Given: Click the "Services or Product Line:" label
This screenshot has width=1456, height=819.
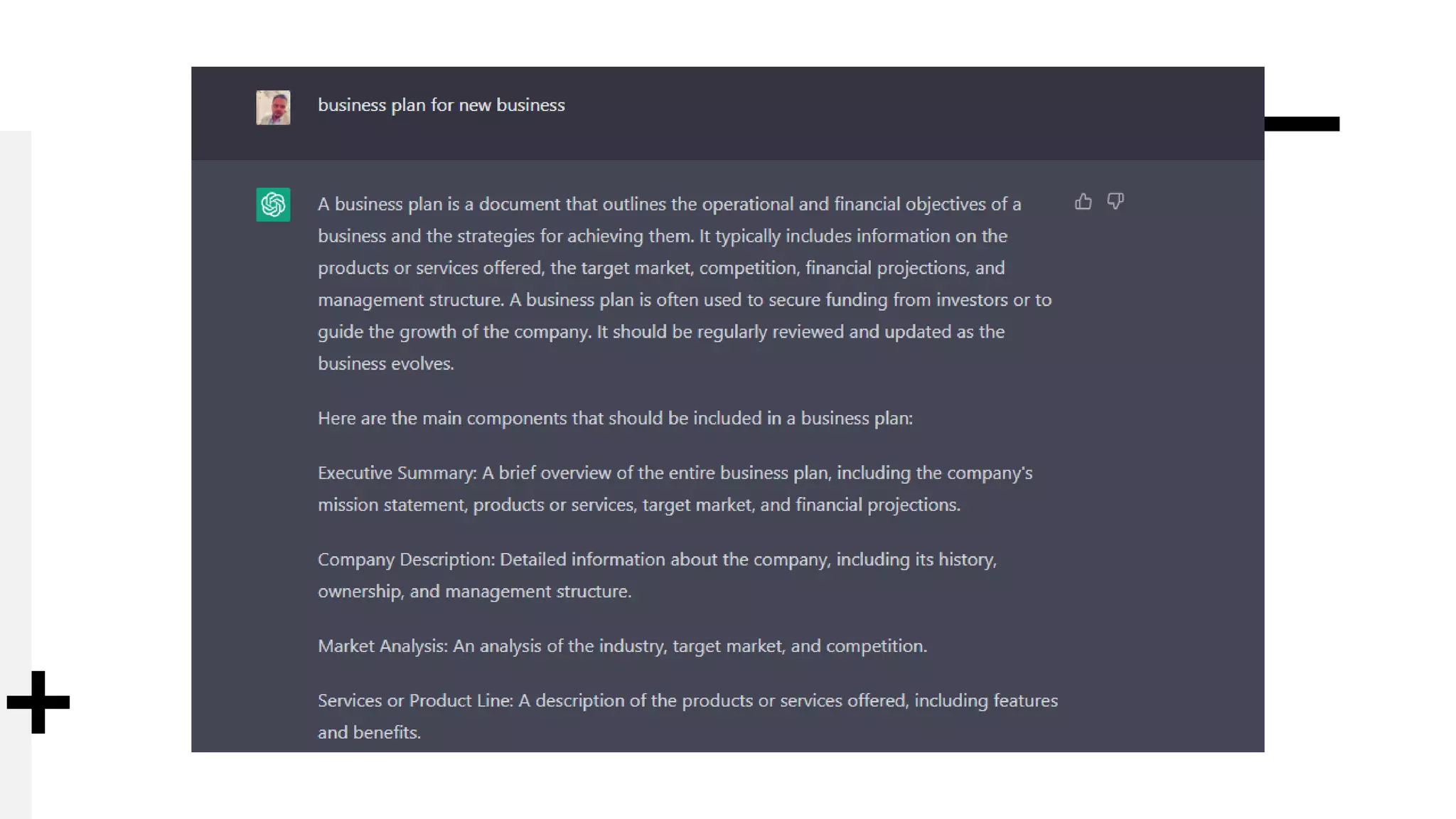Looking at the screenshot, I should 415,701.
